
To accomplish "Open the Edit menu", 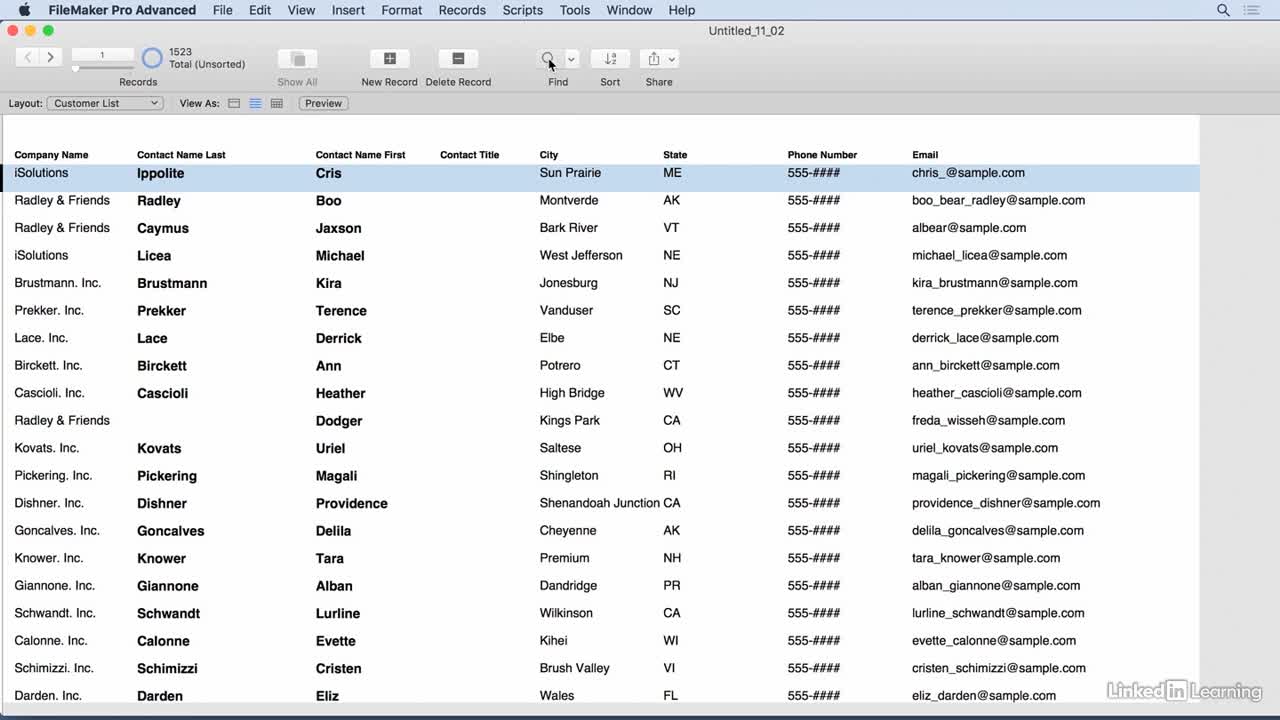I will pyautogui.click(x=260, y=10).
